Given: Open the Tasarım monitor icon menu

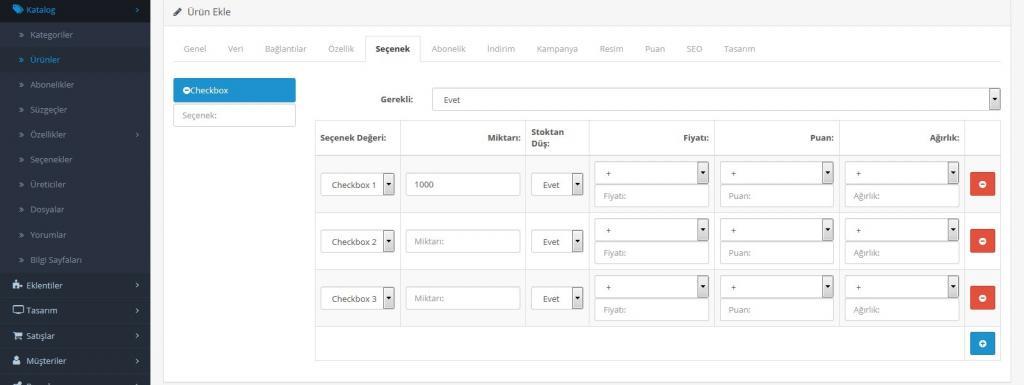Looking at the screenshot, I should tap(18, 310).
